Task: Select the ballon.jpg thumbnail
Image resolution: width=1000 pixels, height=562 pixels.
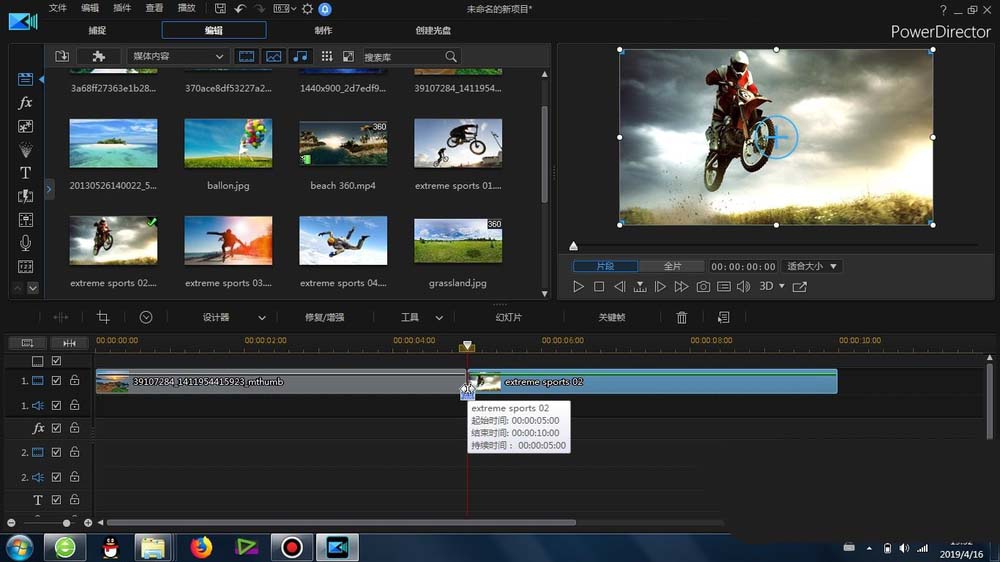Action: 228,144
